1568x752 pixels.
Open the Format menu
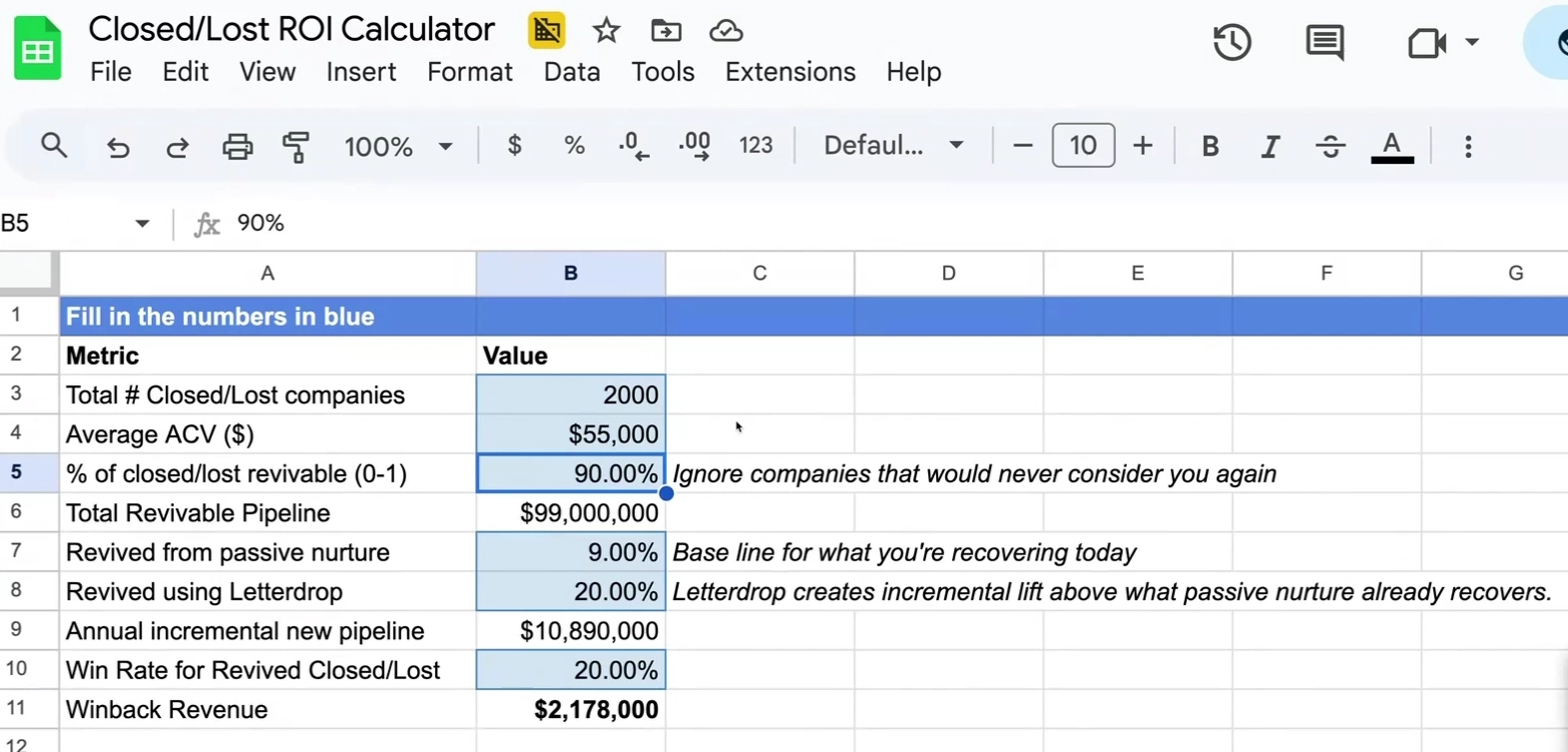(470, 72)
